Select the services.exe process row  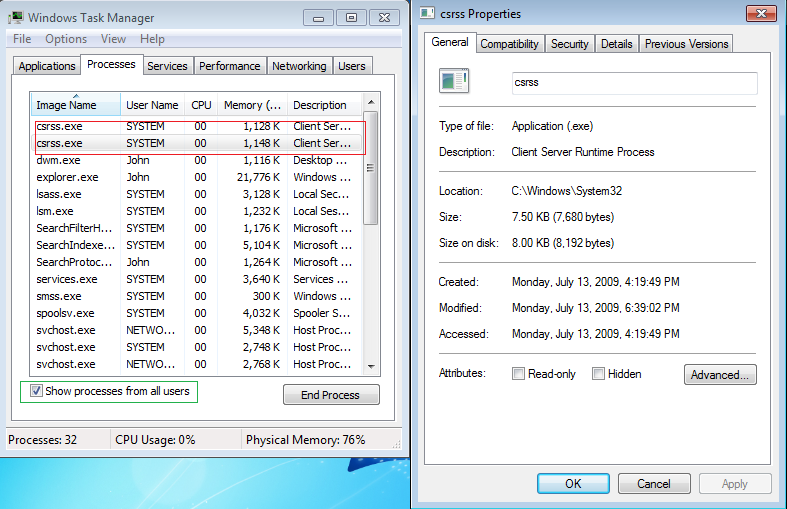(197, 280)
